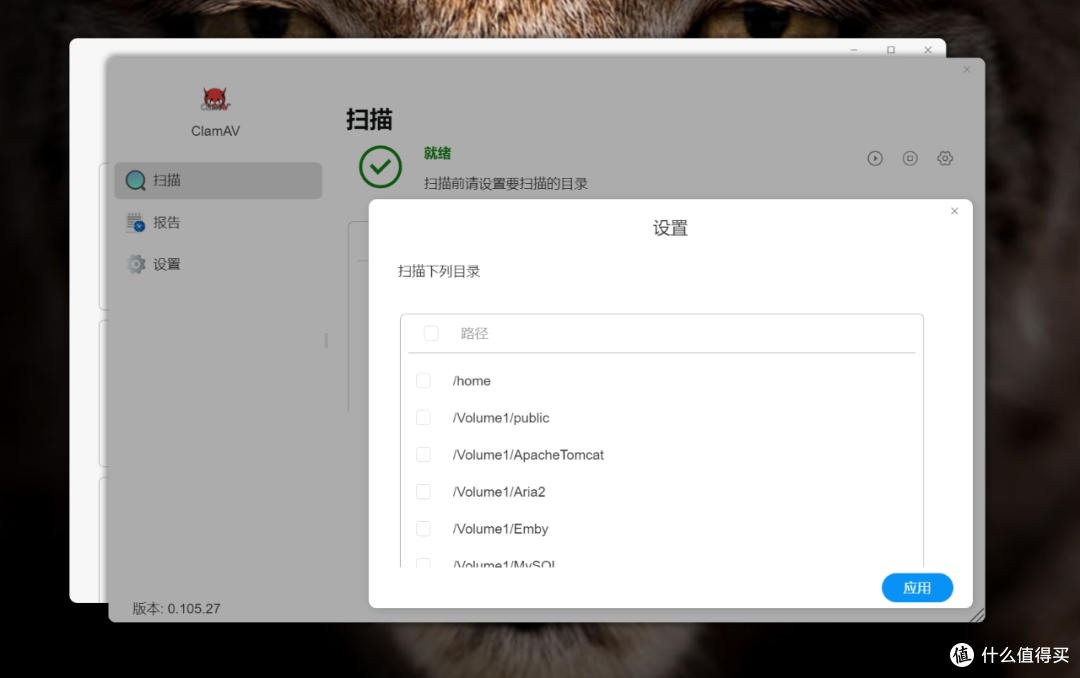Open the 设置 sidebar menu item
This screenshot has height=678, width=1080.
click(x=218, y=265)
